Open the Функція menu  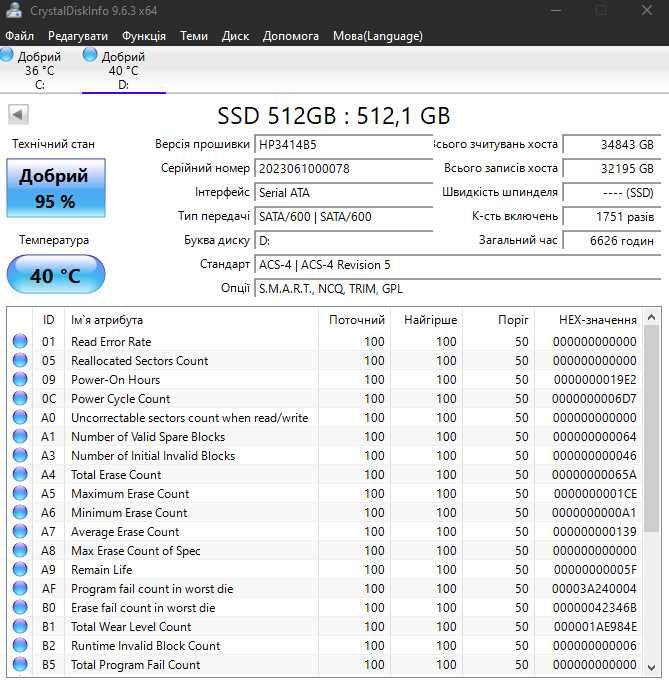tap(144, 36)
